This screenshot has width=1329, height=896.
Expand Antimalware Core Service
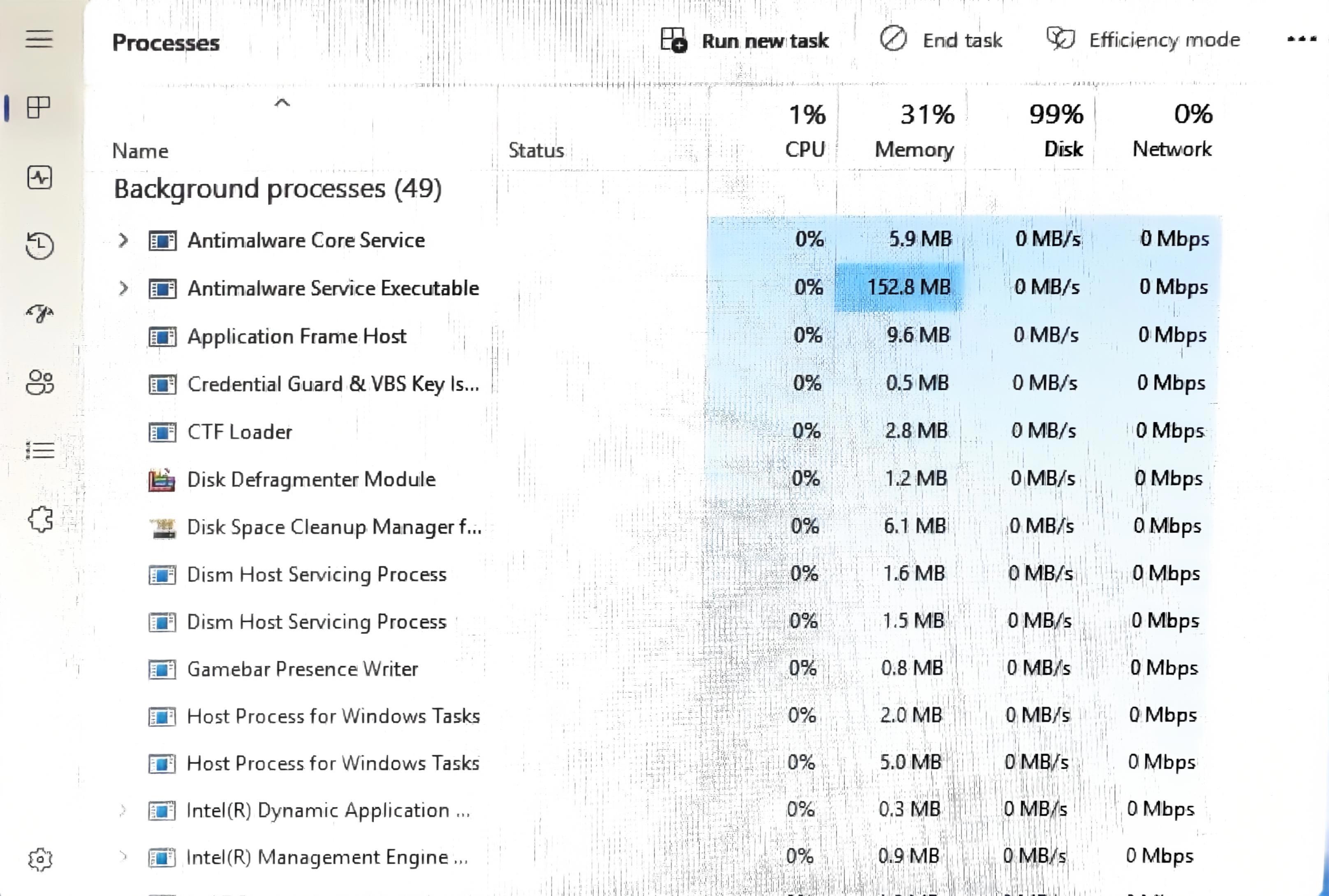123,240
